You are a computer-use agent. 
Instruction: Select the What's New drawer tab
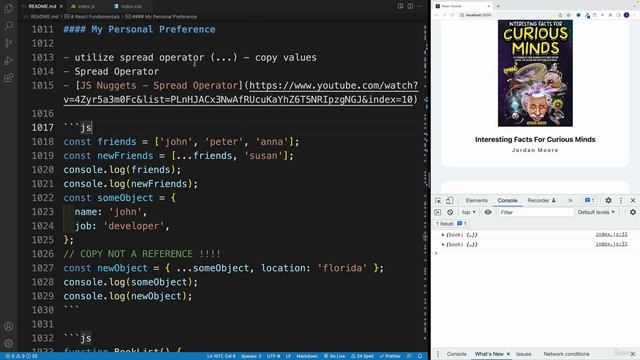489,354
